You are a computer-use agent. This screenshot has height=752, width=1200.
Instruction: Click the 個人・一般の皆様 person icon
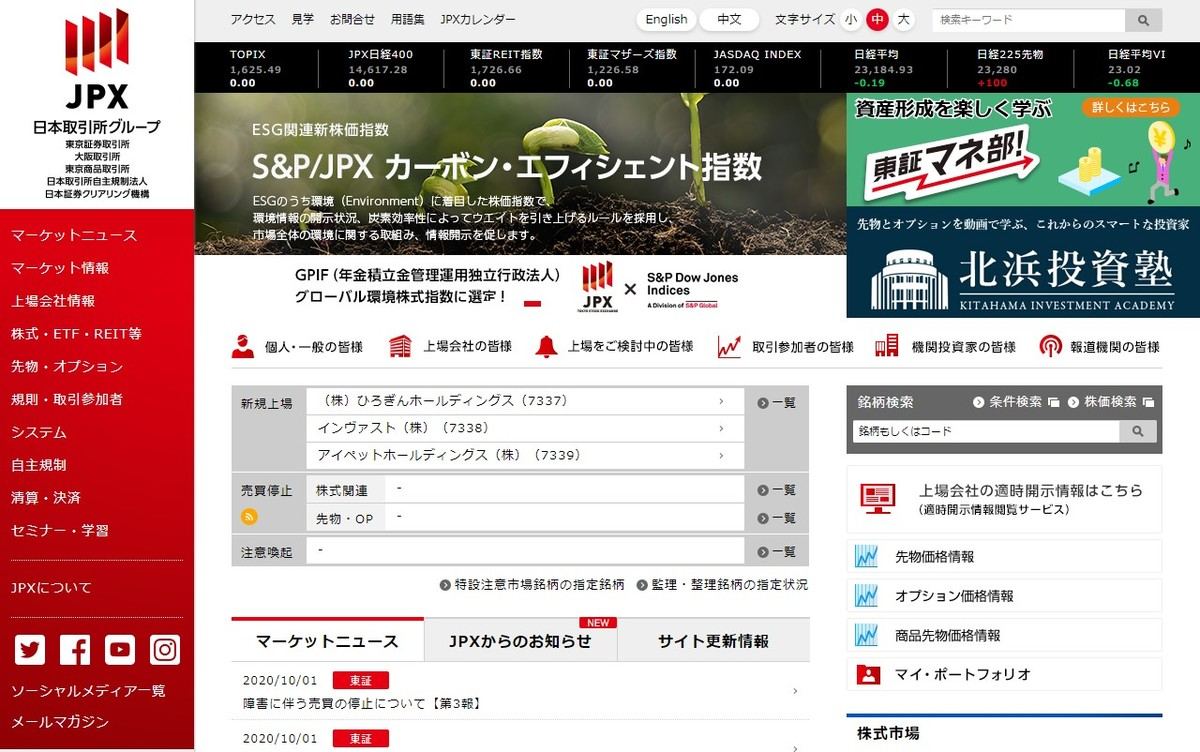point(242,346)
